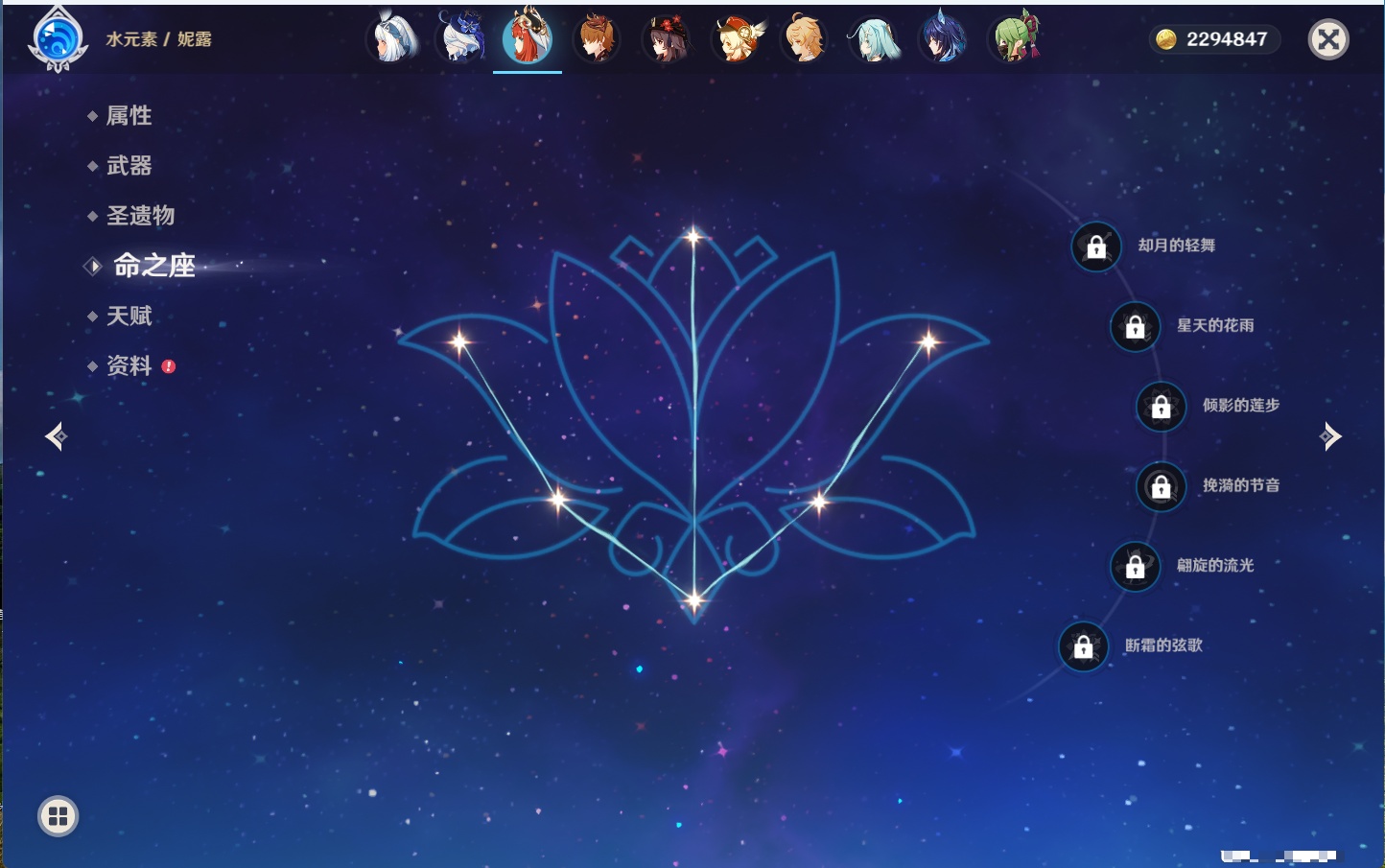Select the Hu Tao portrait with flower hat
The height and width of the screenshot is (868, 1385).
click(666, 39)
